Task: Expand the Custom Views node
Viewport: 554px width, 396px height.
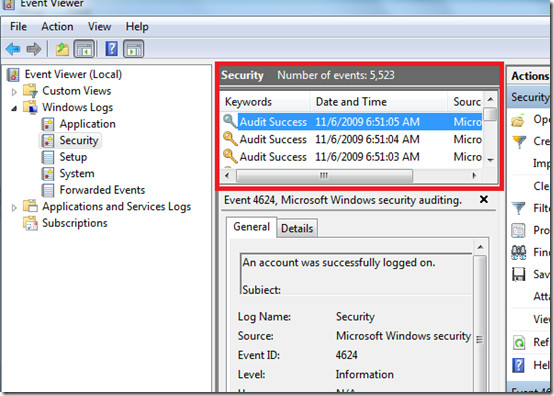Action: 14,92
